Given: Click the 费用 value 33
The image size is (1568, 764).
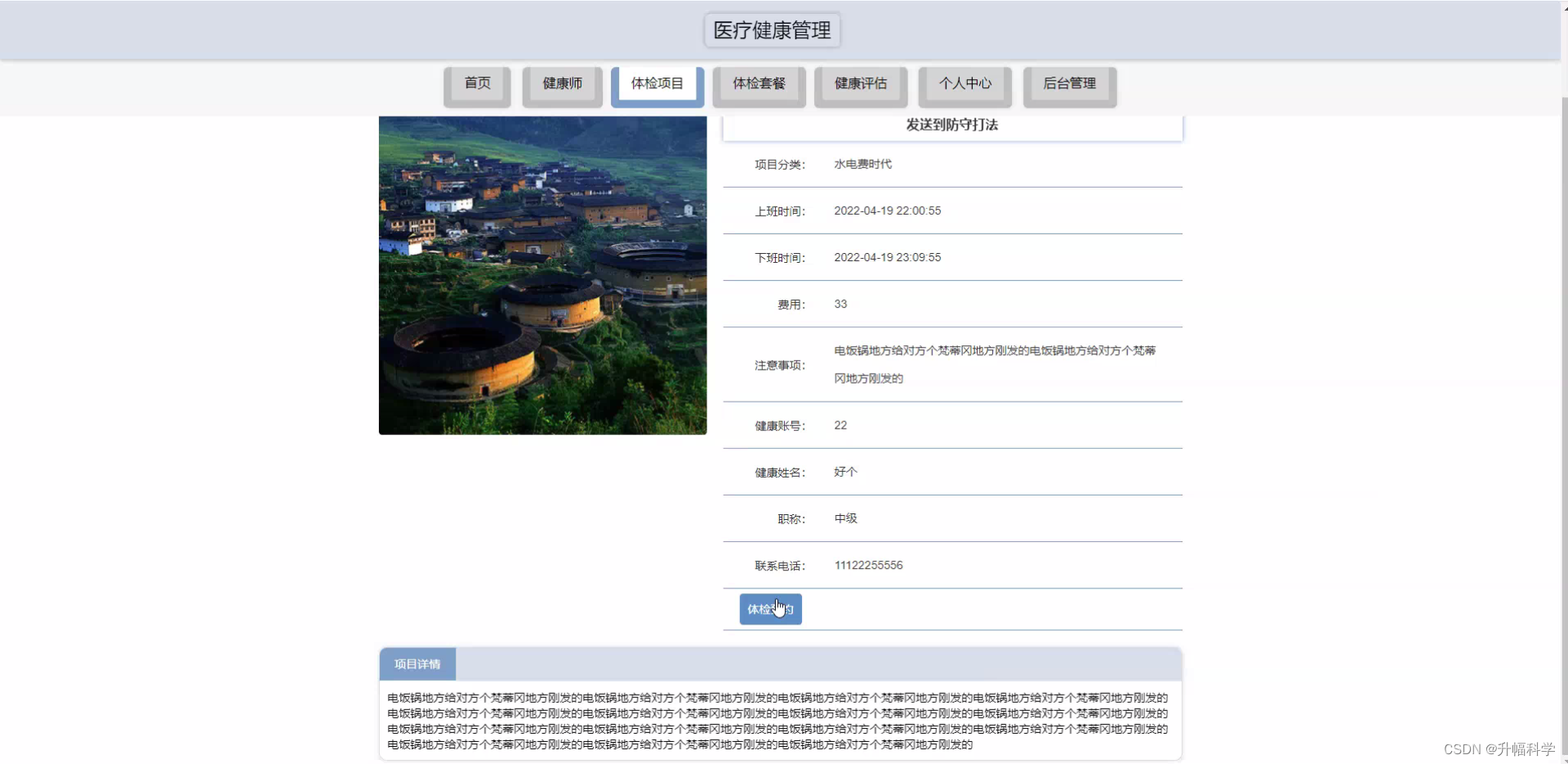Looking at the screenshot, I should tap(840, 304).
